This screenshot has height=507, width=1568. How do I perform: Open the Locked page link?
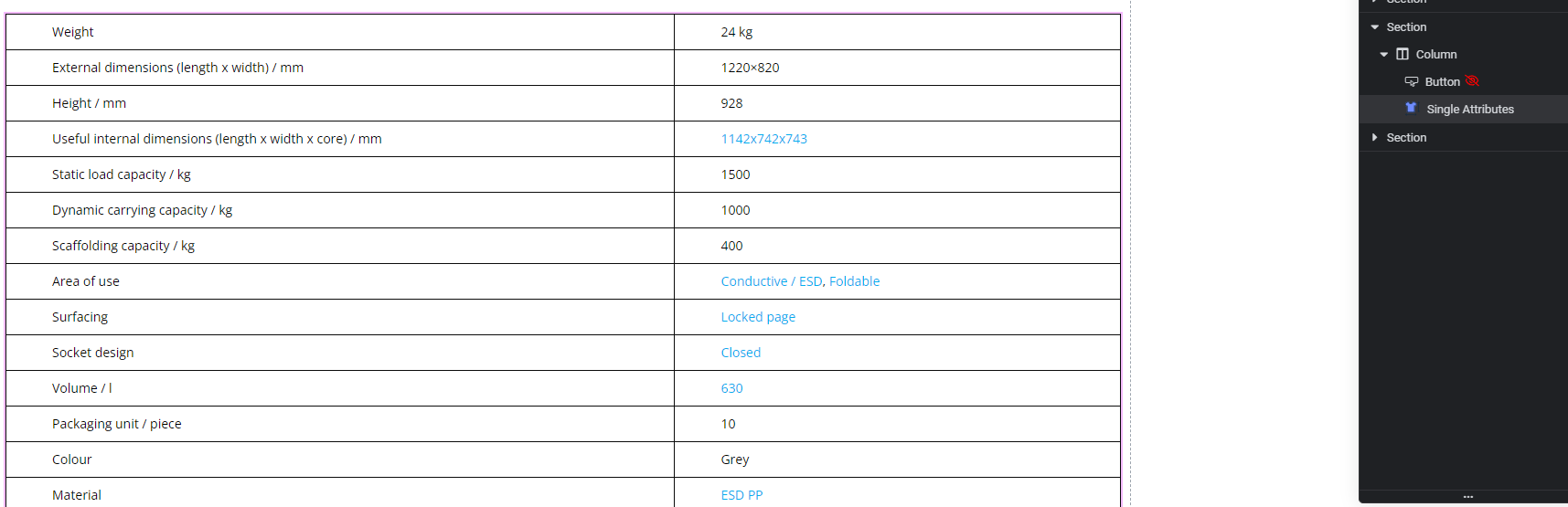pyautogui.click(x=758, y=317)
